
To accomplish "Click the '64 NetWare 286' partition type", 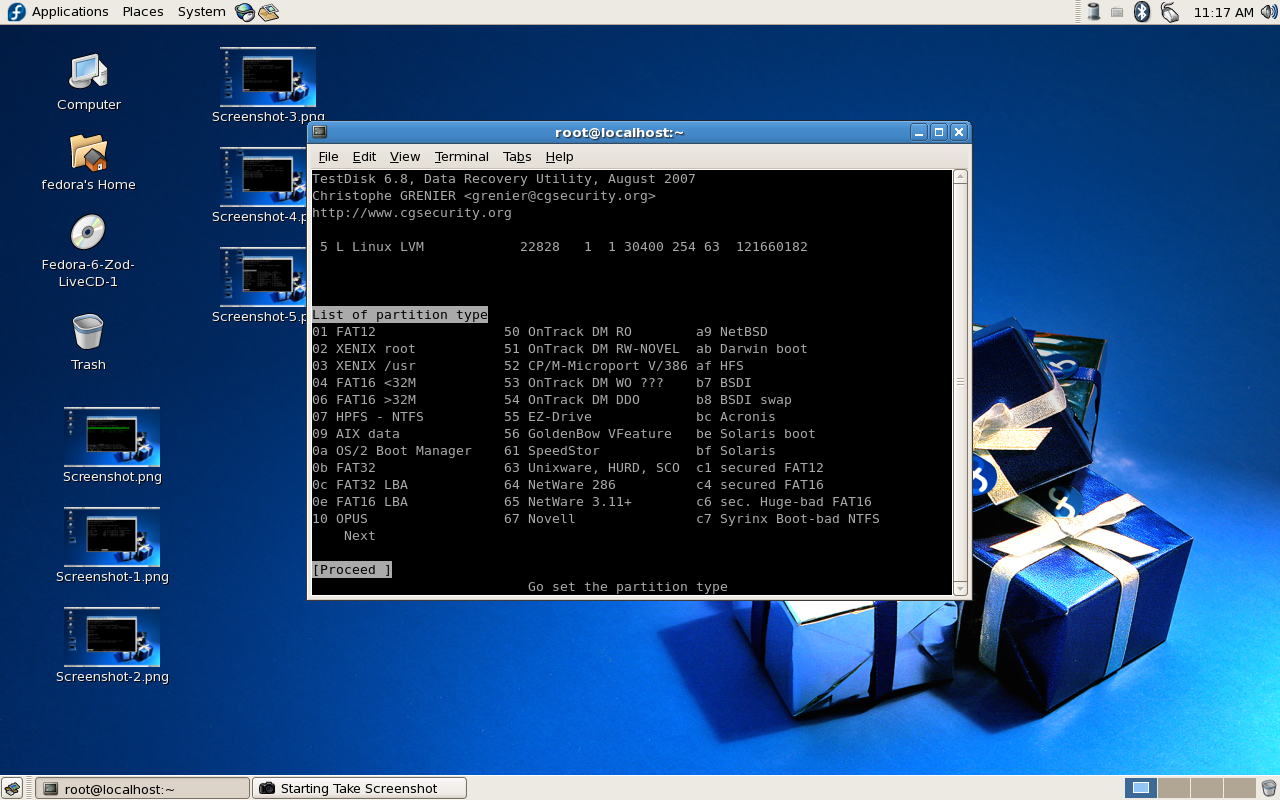I will coord(560,484).
